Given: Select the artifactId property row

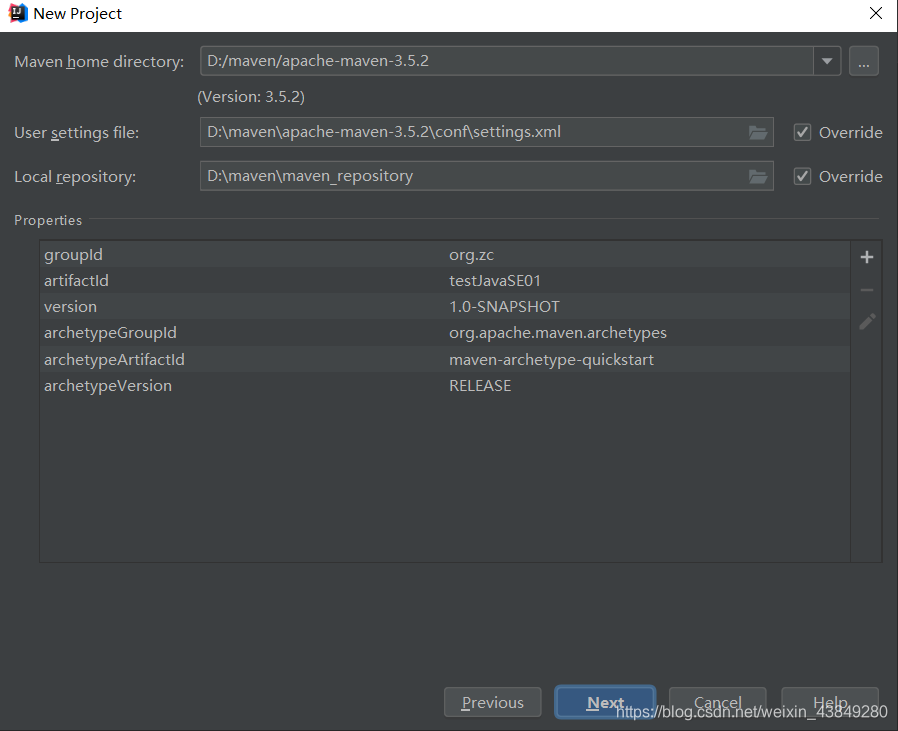Looking at the screenshot, I should coord(445,281).
